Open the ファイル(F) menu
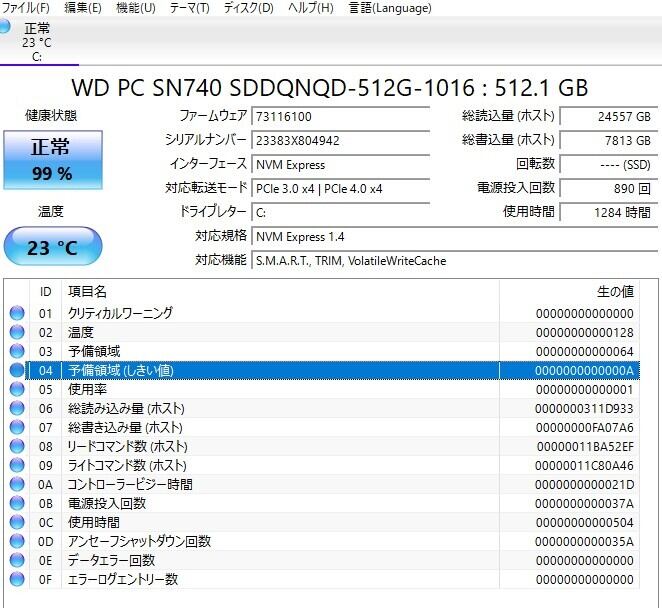 27,8
